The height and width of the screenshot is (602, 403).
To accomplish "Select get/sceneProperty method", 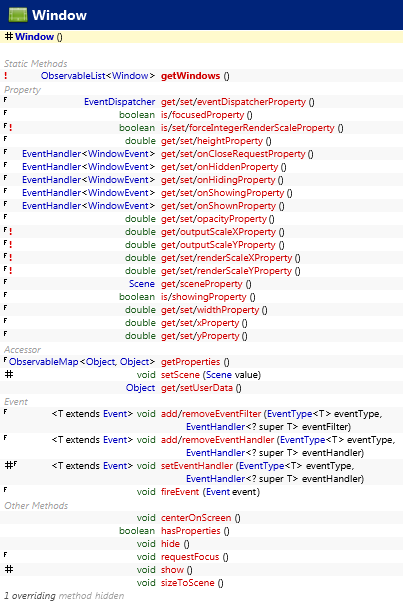I will (x=202, y=284).
